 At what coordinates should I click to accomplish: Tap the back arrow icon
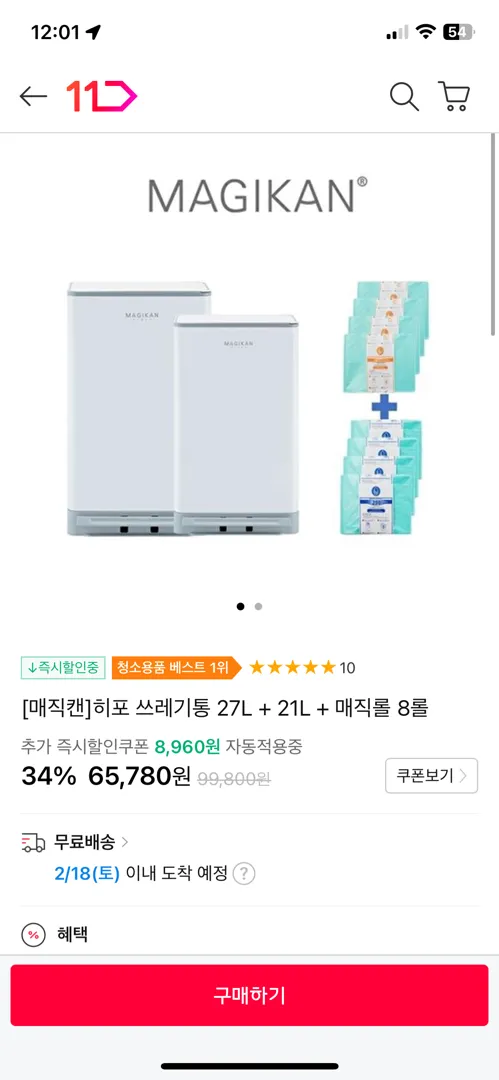(33, 96)
